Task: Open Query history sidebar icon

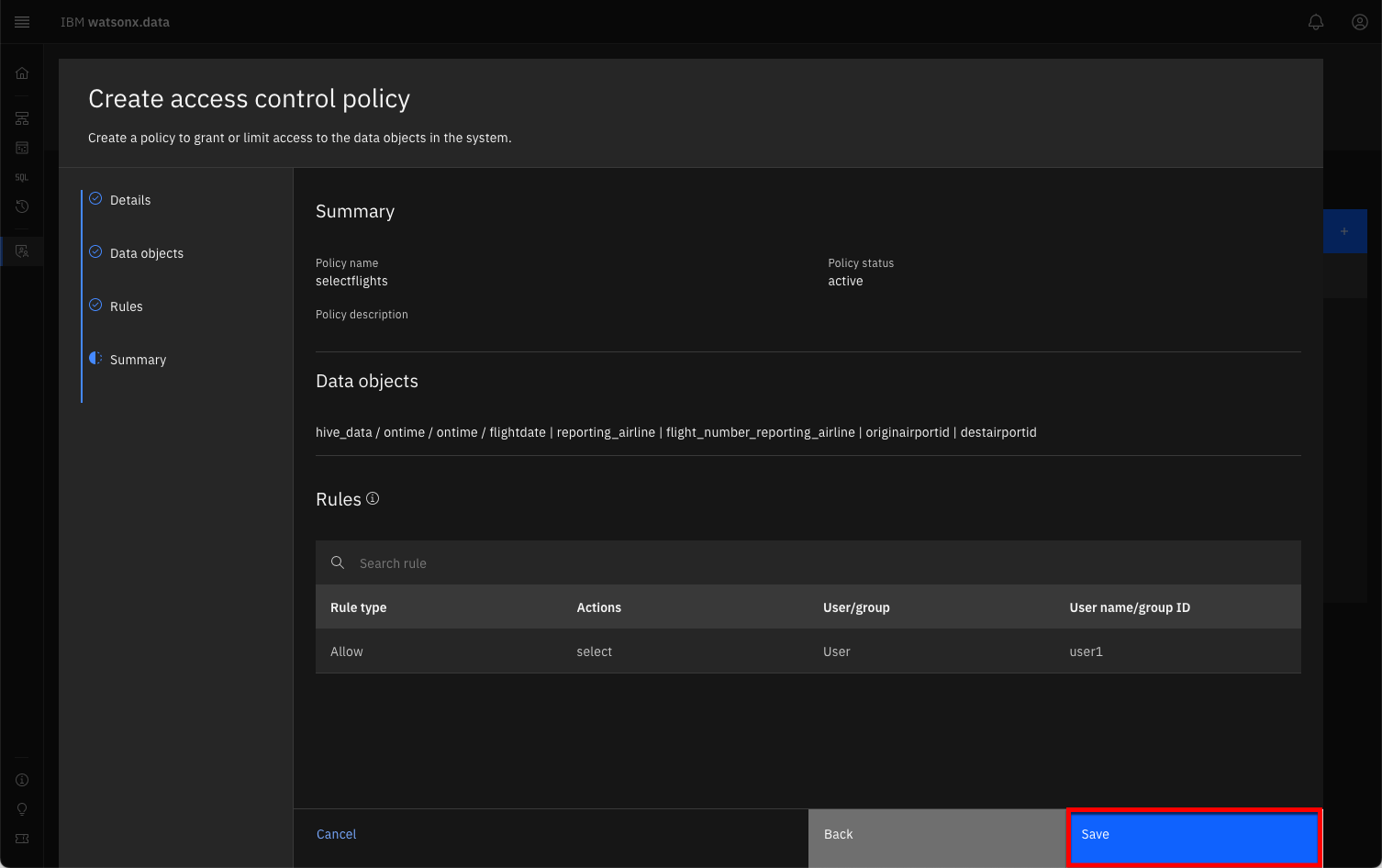Action: coord(22,206)
